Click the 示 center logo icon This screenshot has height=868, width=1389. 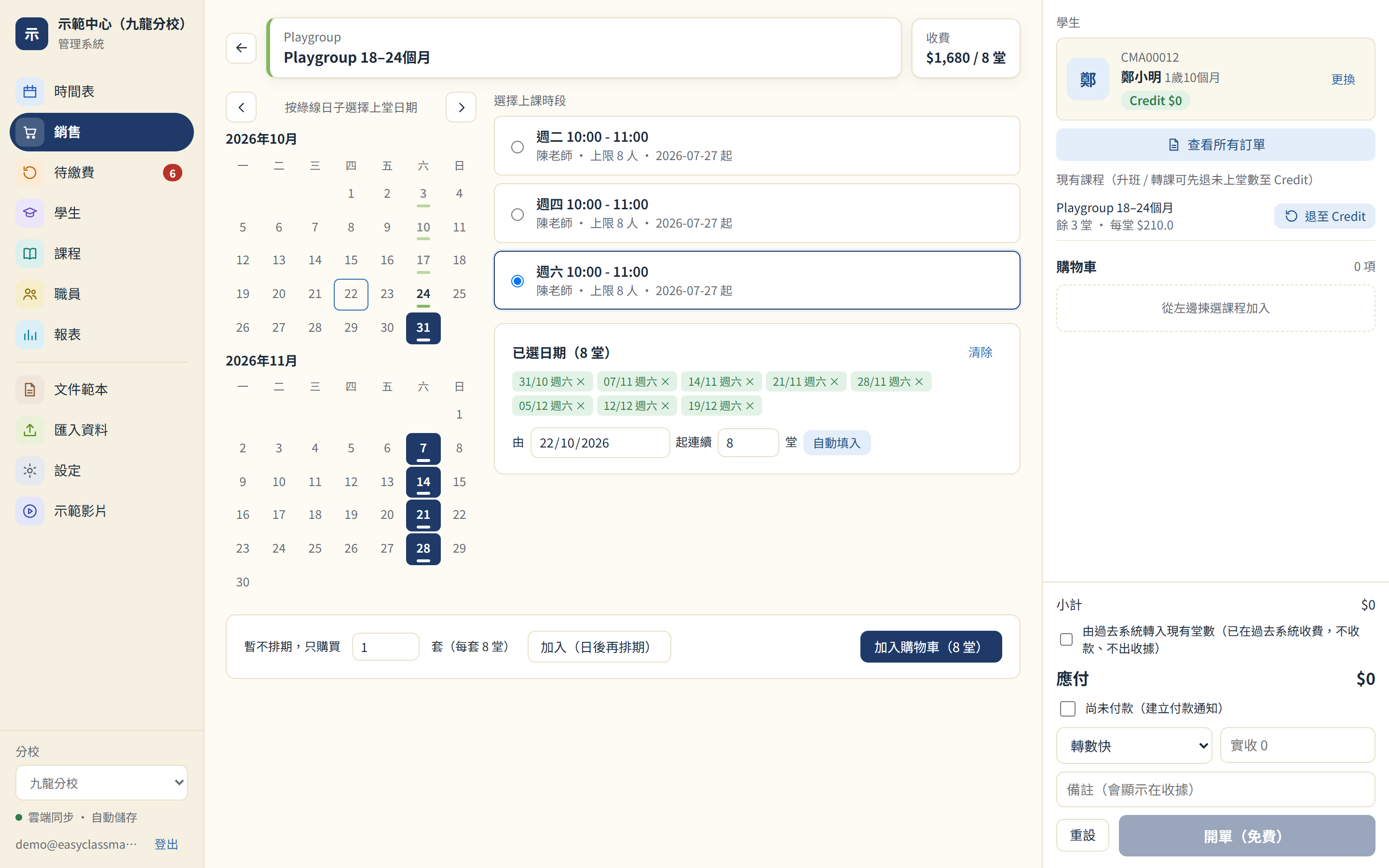click(31, 34)
